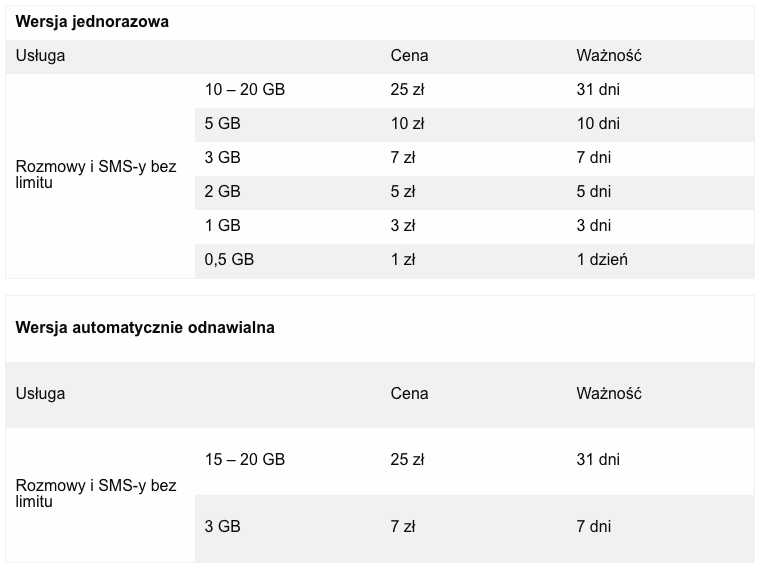Select the "1 GB" package cell

(x=222, y=226)
